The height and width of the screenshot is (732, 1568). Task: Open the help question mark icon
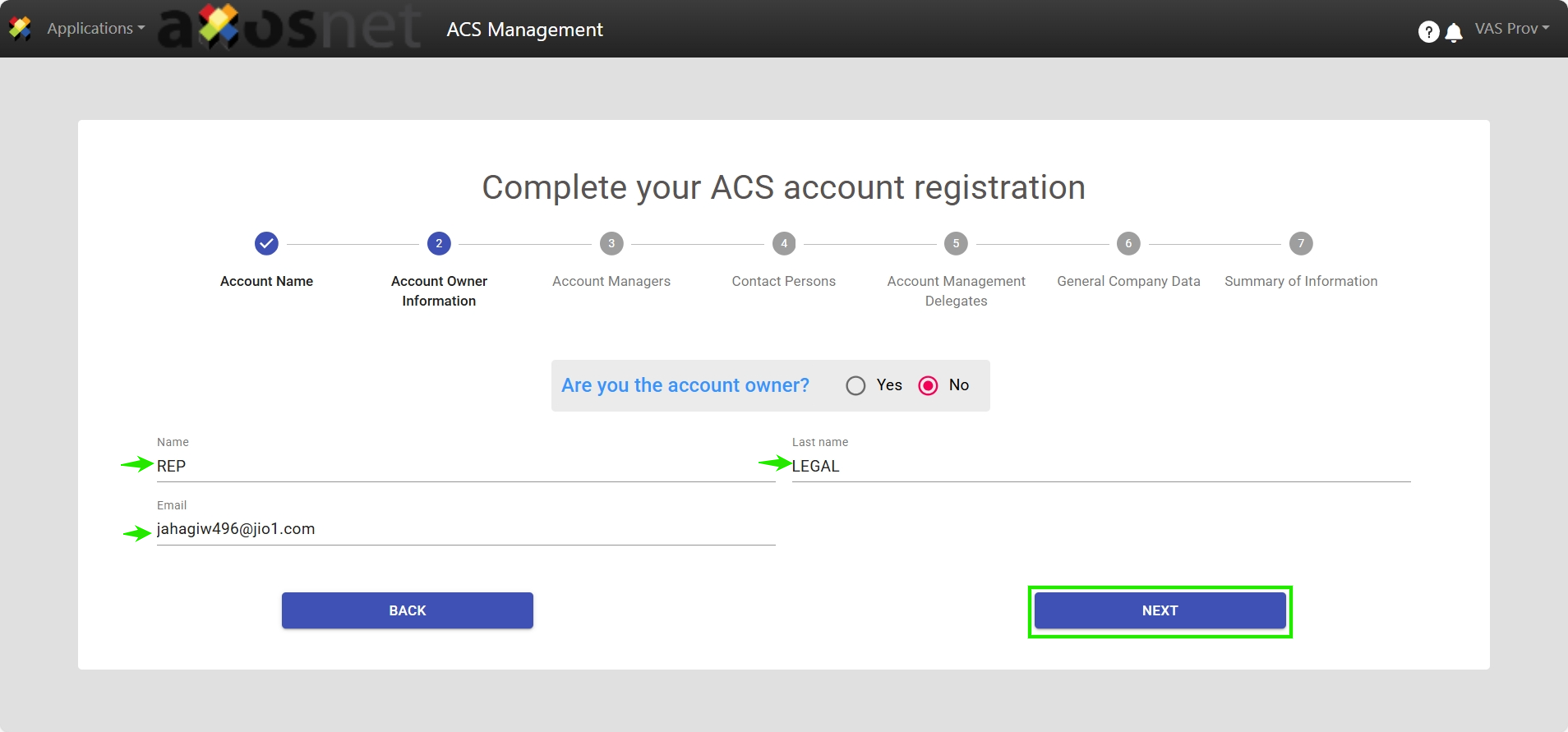pos(1428,32)
